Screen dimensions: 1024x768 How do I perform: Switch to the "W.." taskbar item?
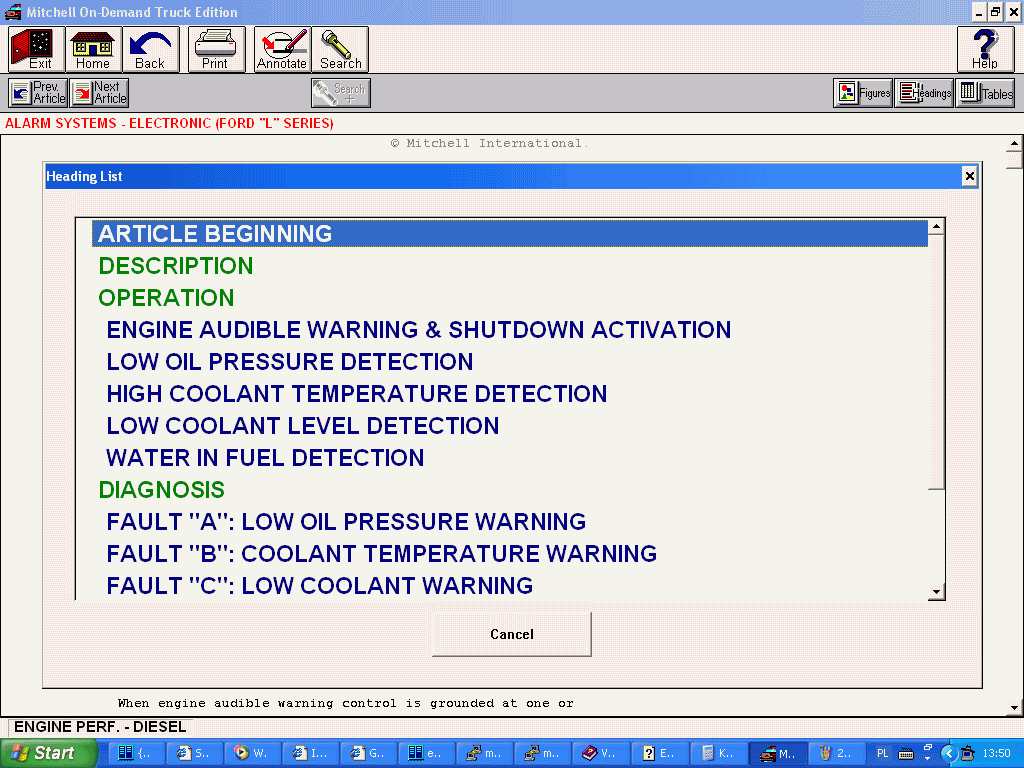coord(251,754)
